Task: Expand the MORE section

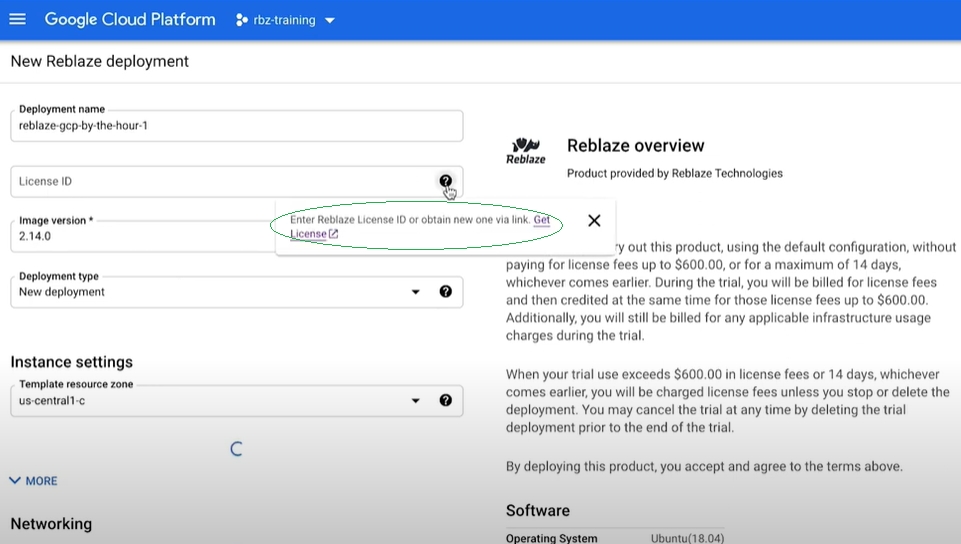Action: coord(34,481)
